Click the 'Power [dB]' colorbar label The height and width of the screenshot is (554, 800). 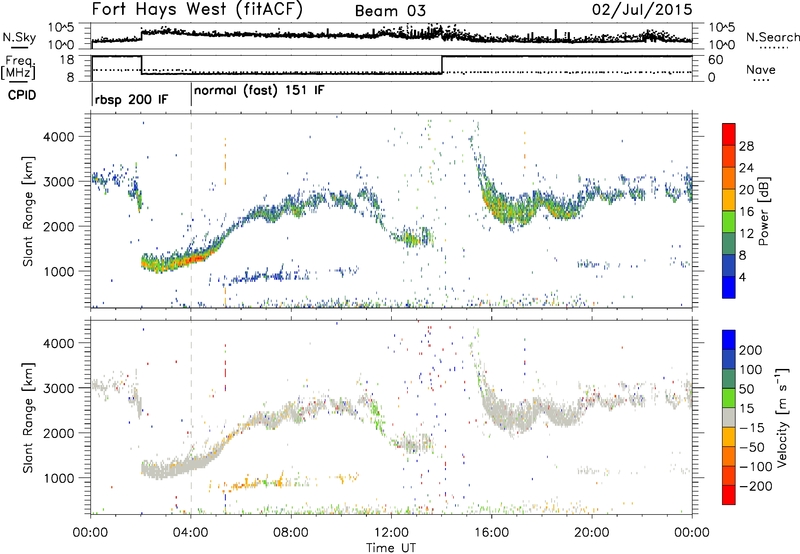click(x=764, y=211)
